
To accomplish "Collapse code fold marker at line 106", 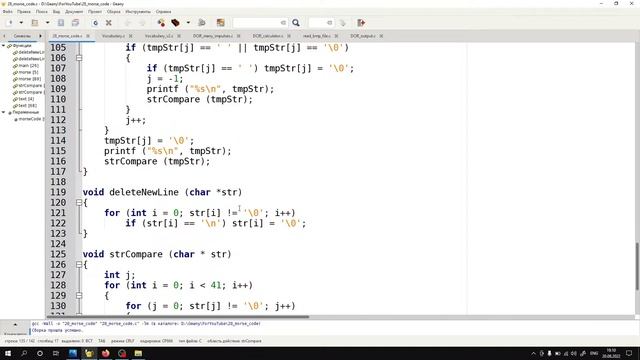I will [79, 58].
